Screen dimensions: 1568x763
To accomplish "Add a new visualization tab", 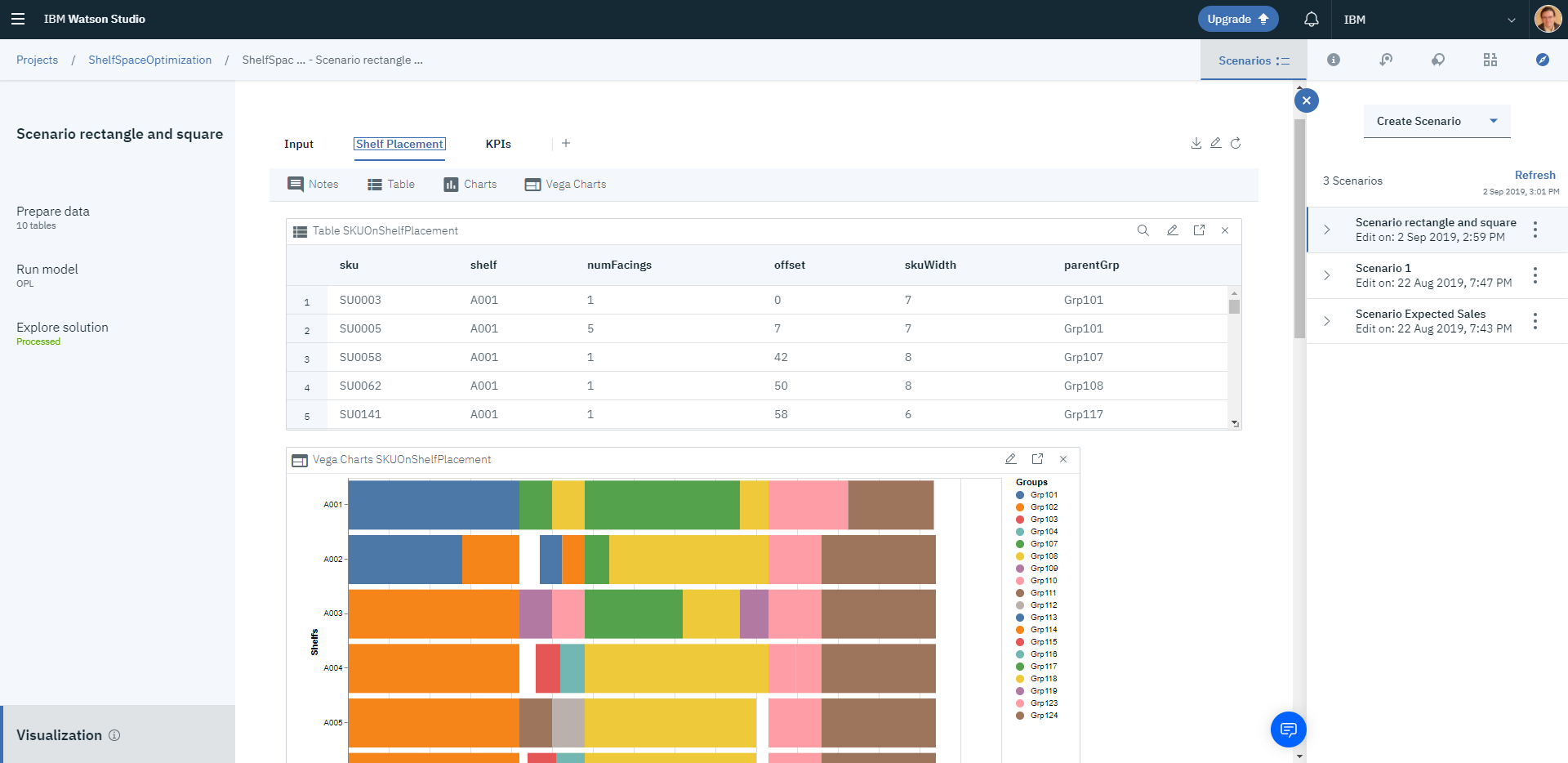I will pyautogui.click(x=566, y=143).
